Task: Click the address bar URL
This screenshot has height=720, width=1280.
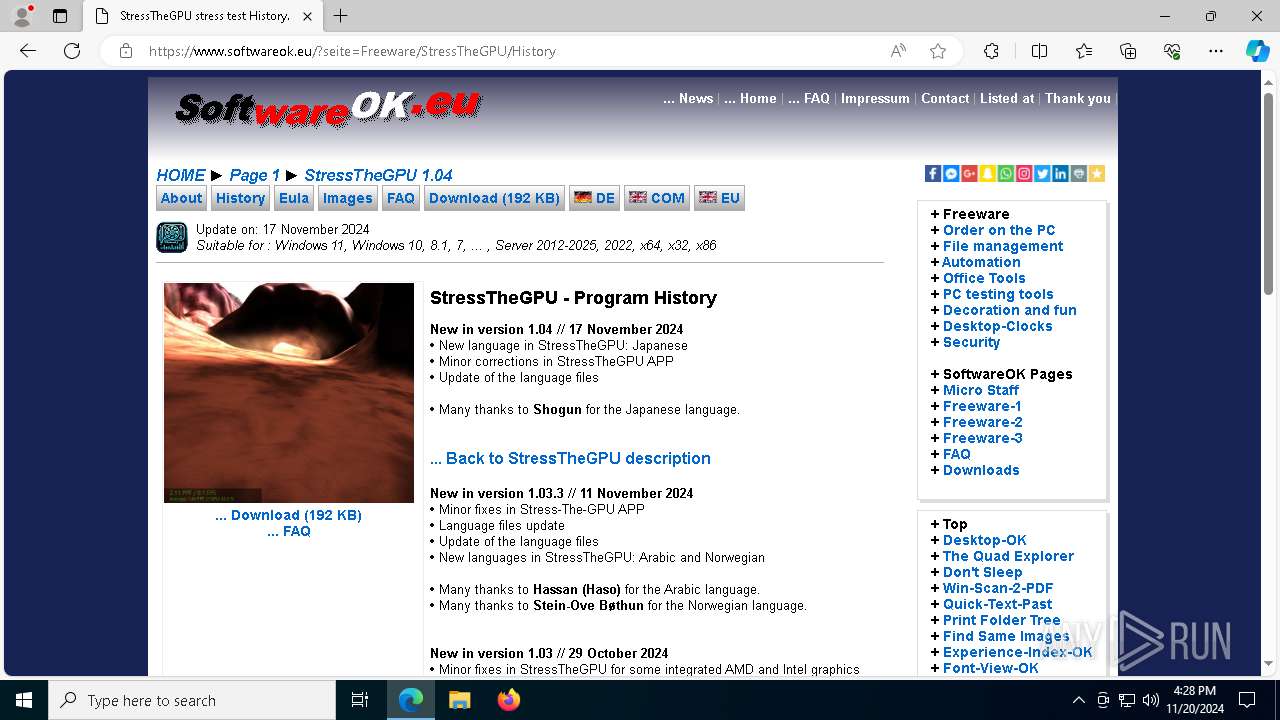Action: pyautogui.click(x=352, y=51)
